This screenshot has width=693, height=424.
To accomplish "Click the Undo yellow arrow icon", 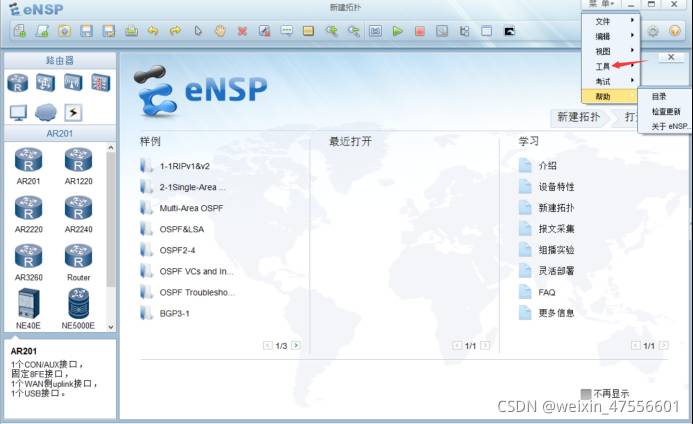I will pyautogui.click(x=153, y=31).
